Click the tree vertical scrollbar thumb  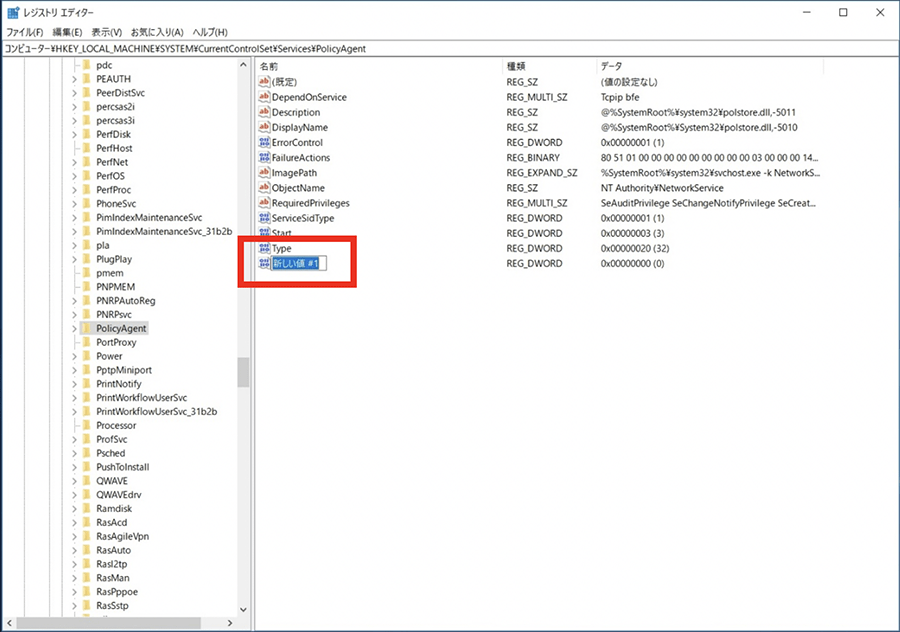243,372
